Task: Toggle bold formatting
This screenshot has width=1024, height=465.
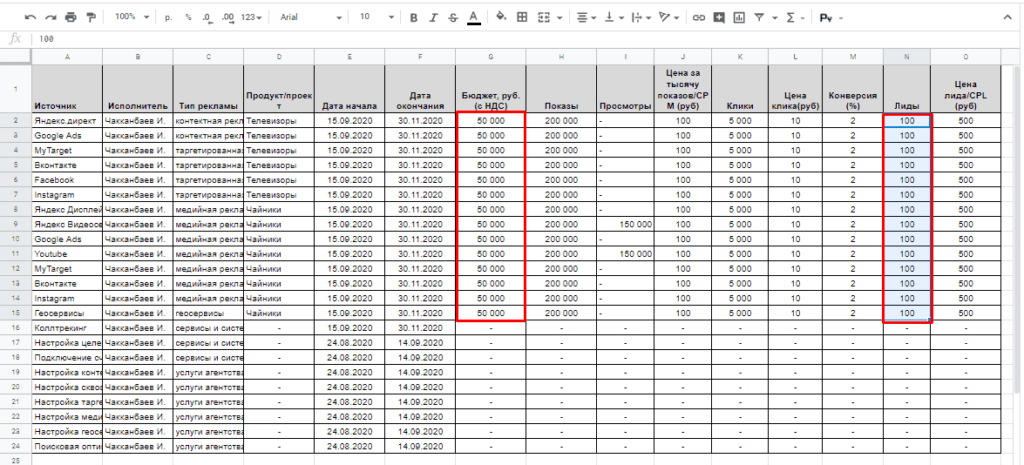Action: pos(413,18)
